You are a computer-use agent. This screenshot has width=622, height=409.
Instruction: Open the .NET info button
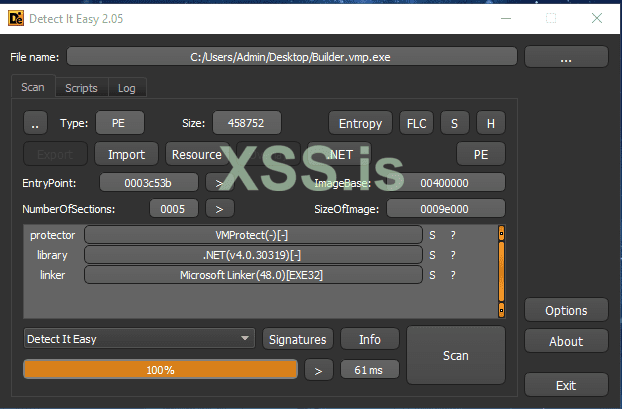point(340,154)
